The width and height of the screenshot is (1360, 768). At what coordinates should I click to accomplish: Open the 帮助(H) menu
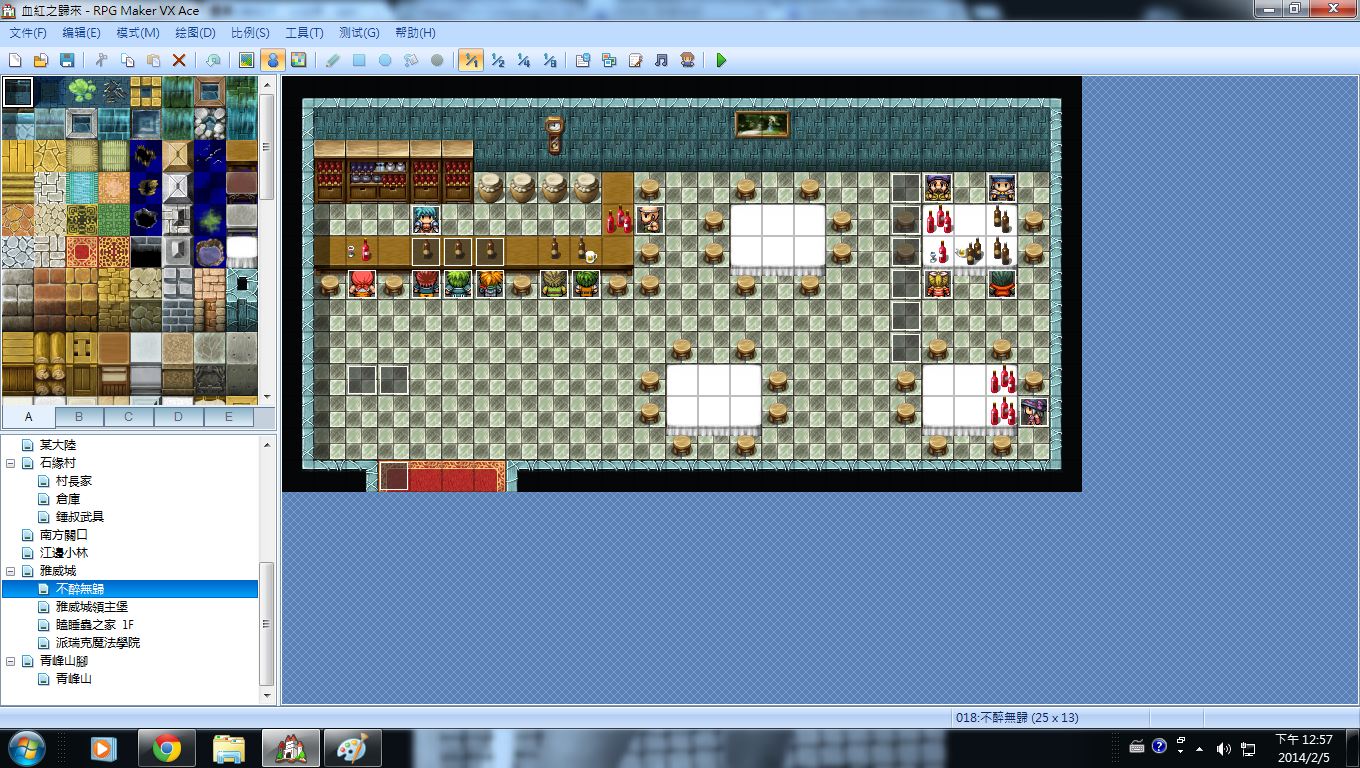click(x=415, y=33)
